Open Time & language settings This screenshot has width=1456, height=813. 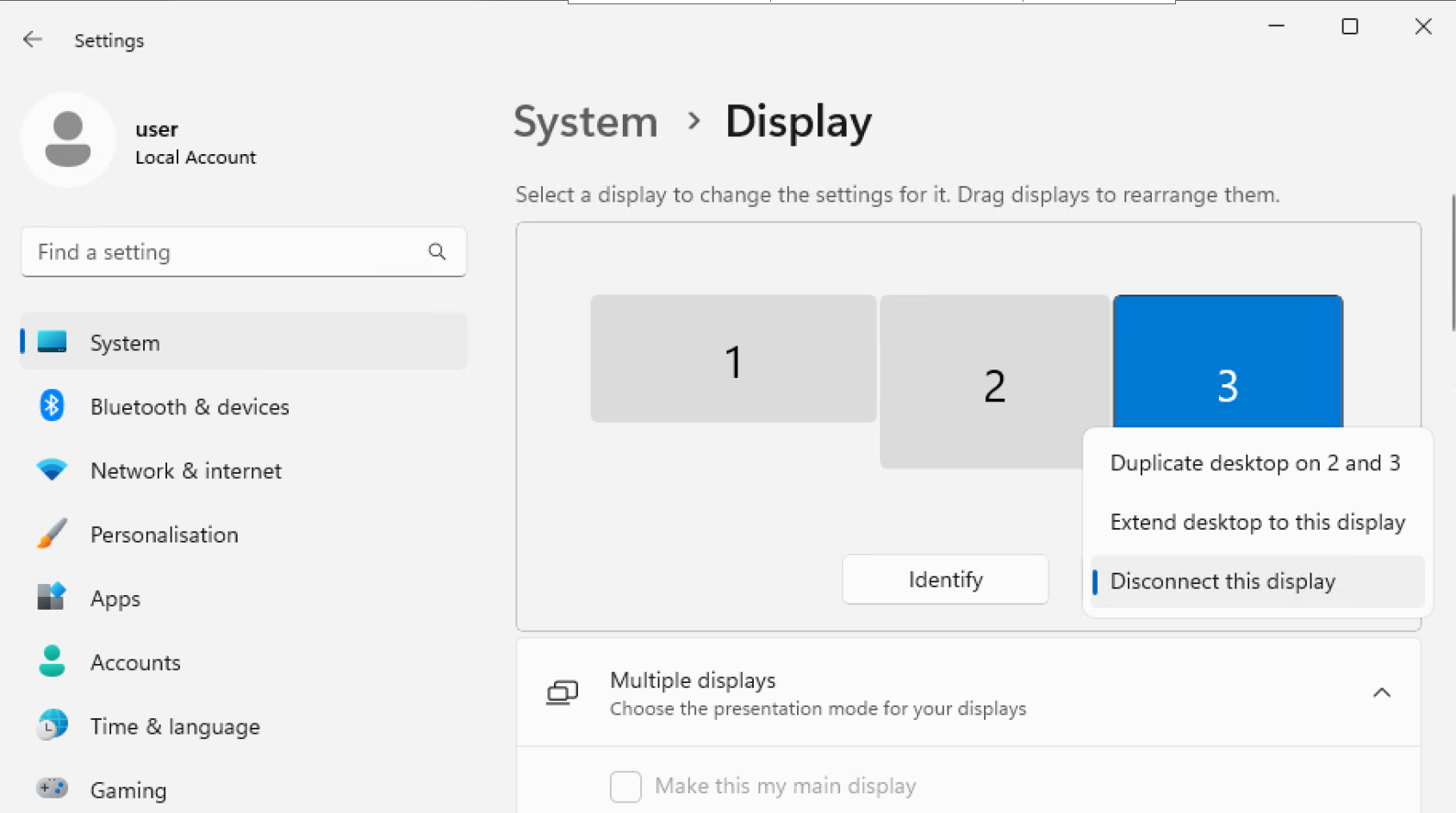[175, 727]
